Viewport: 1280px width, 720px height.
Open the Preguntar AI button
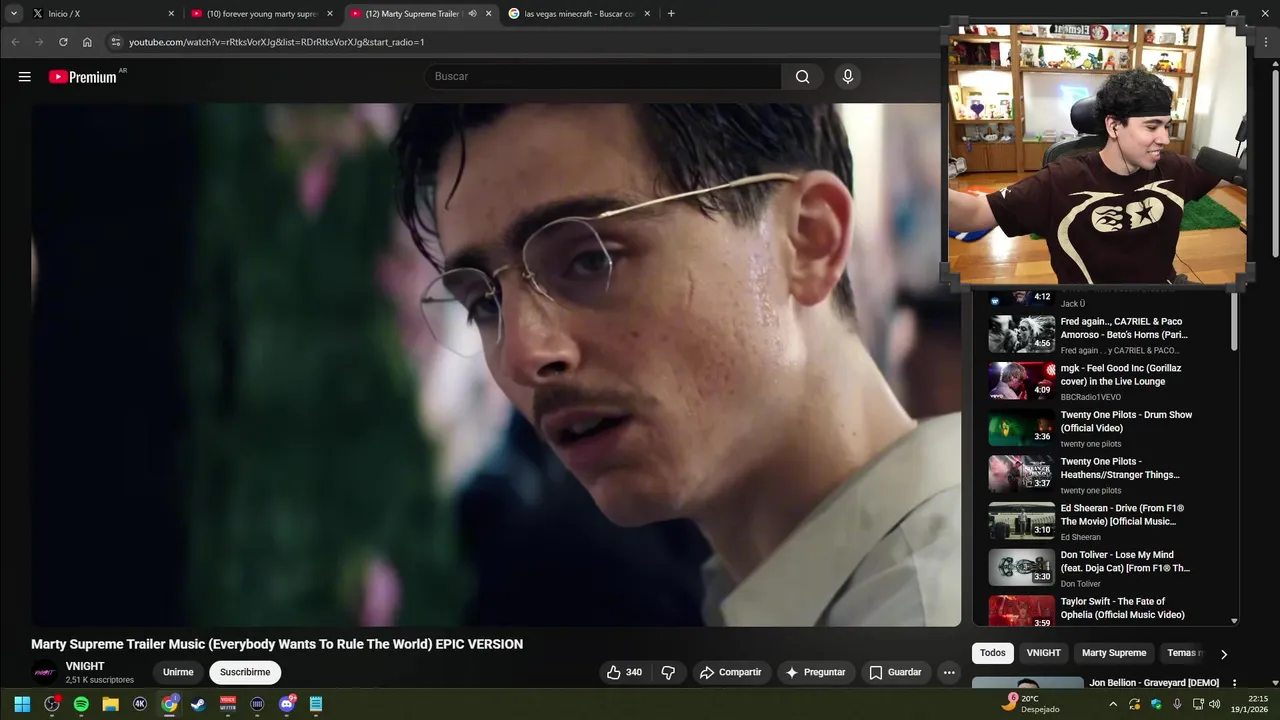(816, 672)
